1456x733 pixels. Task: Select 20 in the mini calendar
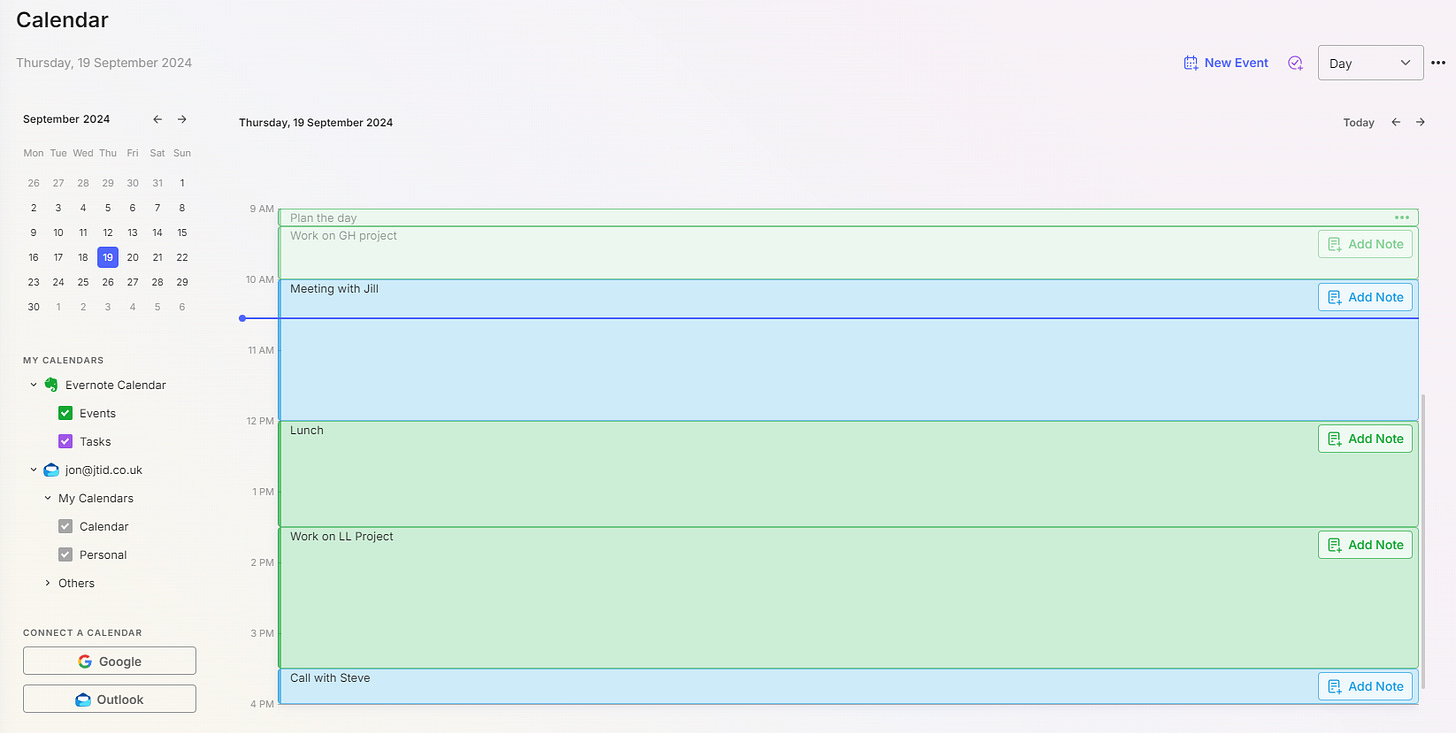pyautogui.click(x=133, y=257)
